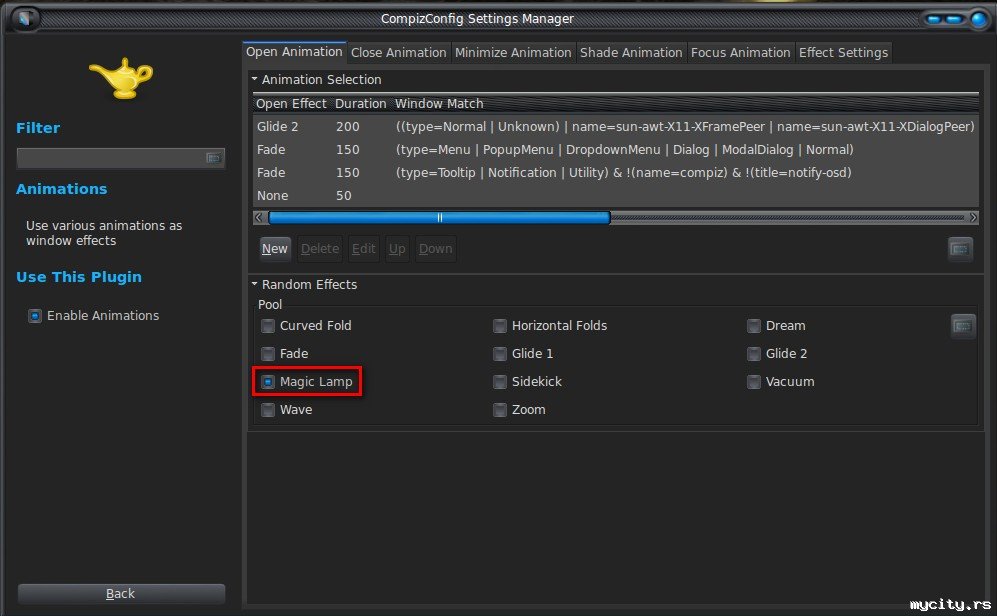Select the Glide 2 row in animation list
997x616 pixels.
click(615, 127)
